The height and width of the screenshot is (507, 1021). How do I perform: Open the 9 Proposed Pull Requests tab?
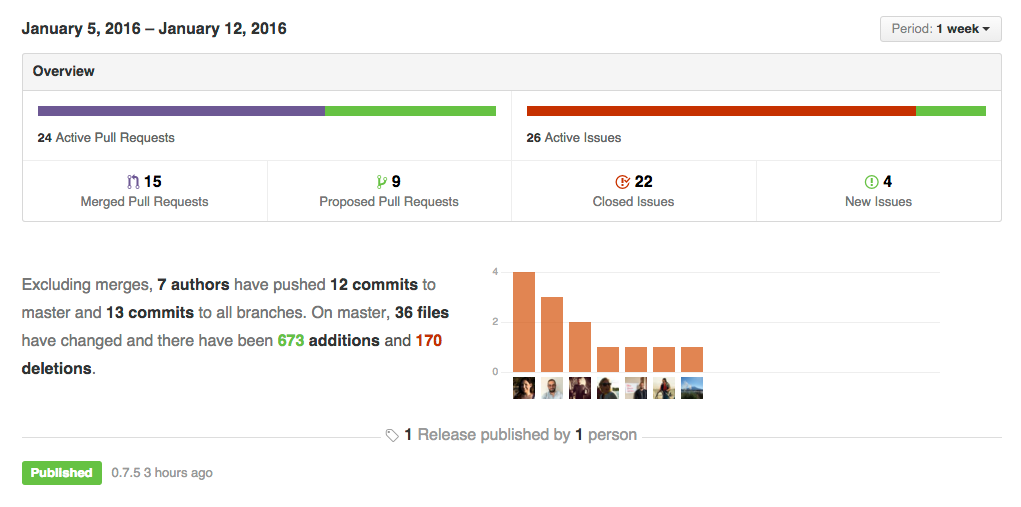click(389, 191)
